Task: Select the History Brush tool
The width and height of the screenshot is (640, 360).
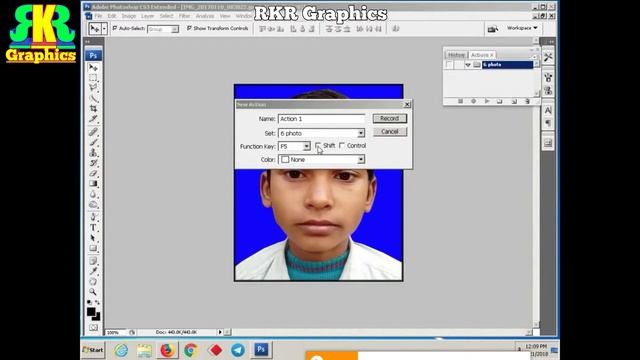Action: (x=93, y=163)
